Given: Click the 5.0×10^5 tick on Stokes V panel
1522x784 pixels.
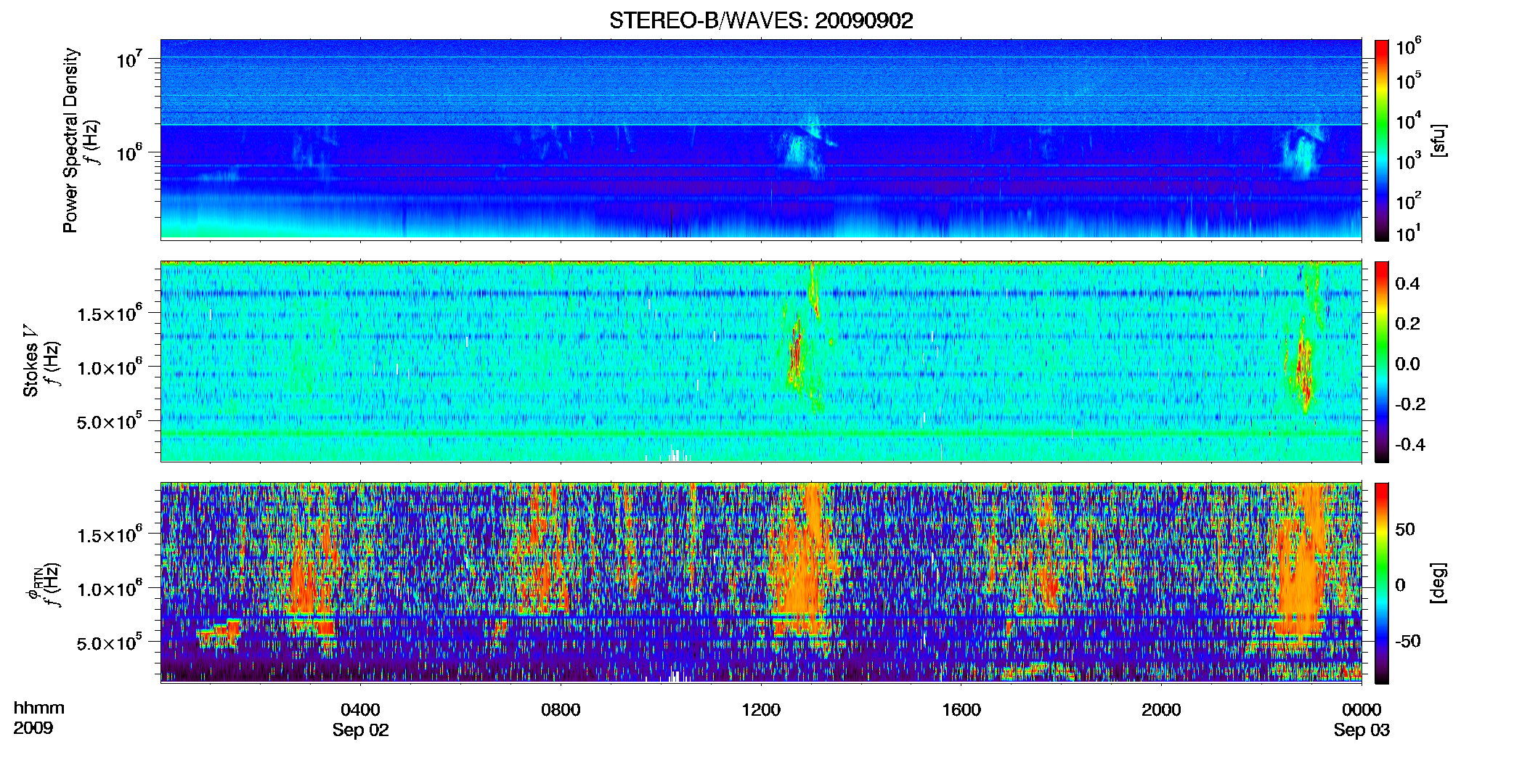Looking at the screenshot, I should [110, 421].
